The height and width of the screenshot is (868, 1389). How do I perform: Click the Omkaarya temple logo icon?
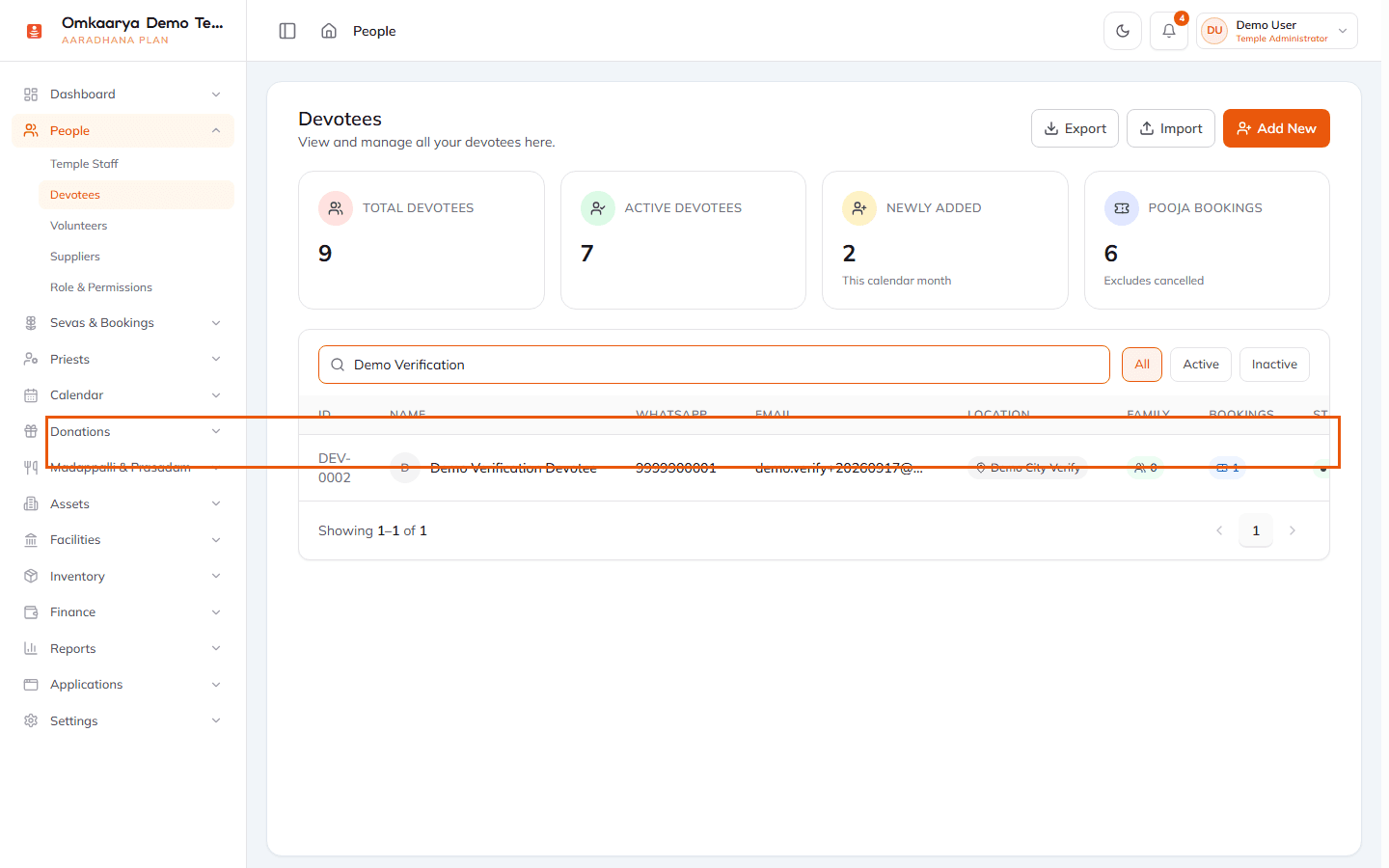pos(34,31)
